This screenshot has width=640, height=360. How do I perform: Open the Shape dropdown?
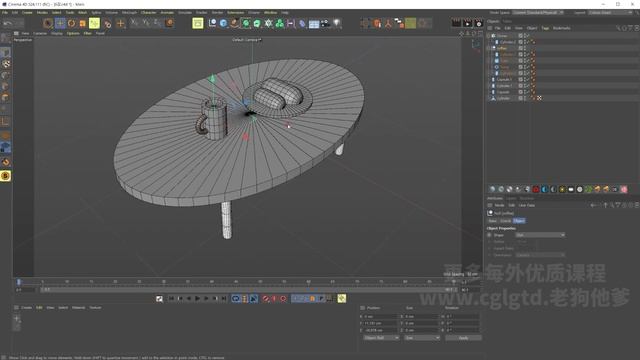pos(540,235)
